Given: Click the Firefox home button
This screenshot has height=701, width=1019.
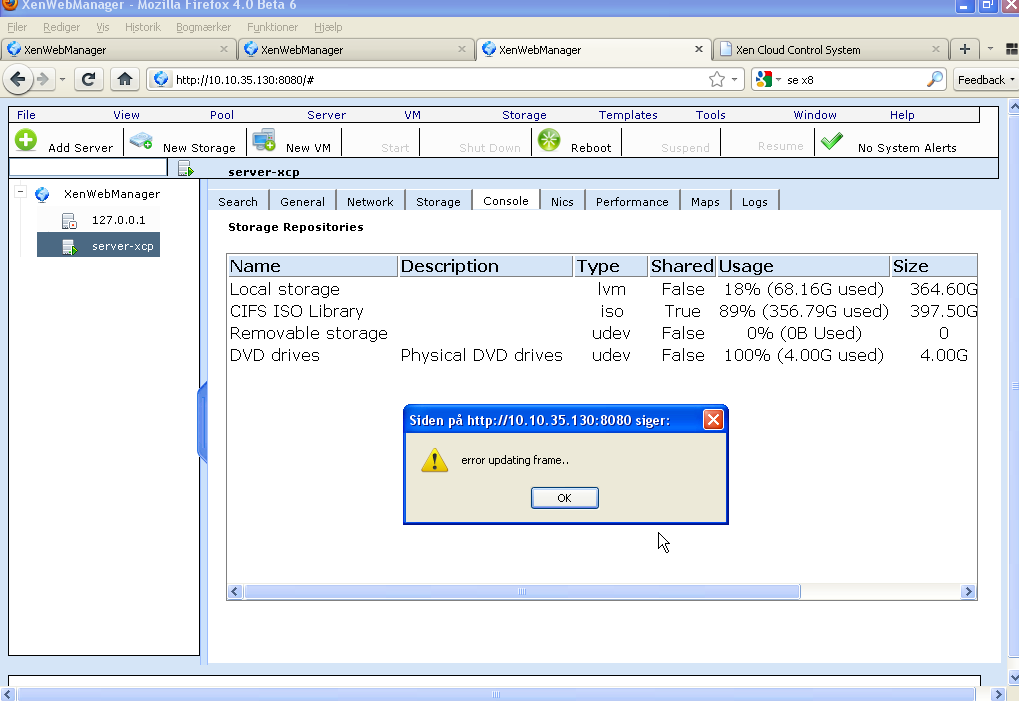Looking at the screenshot, I should (124, 79).
